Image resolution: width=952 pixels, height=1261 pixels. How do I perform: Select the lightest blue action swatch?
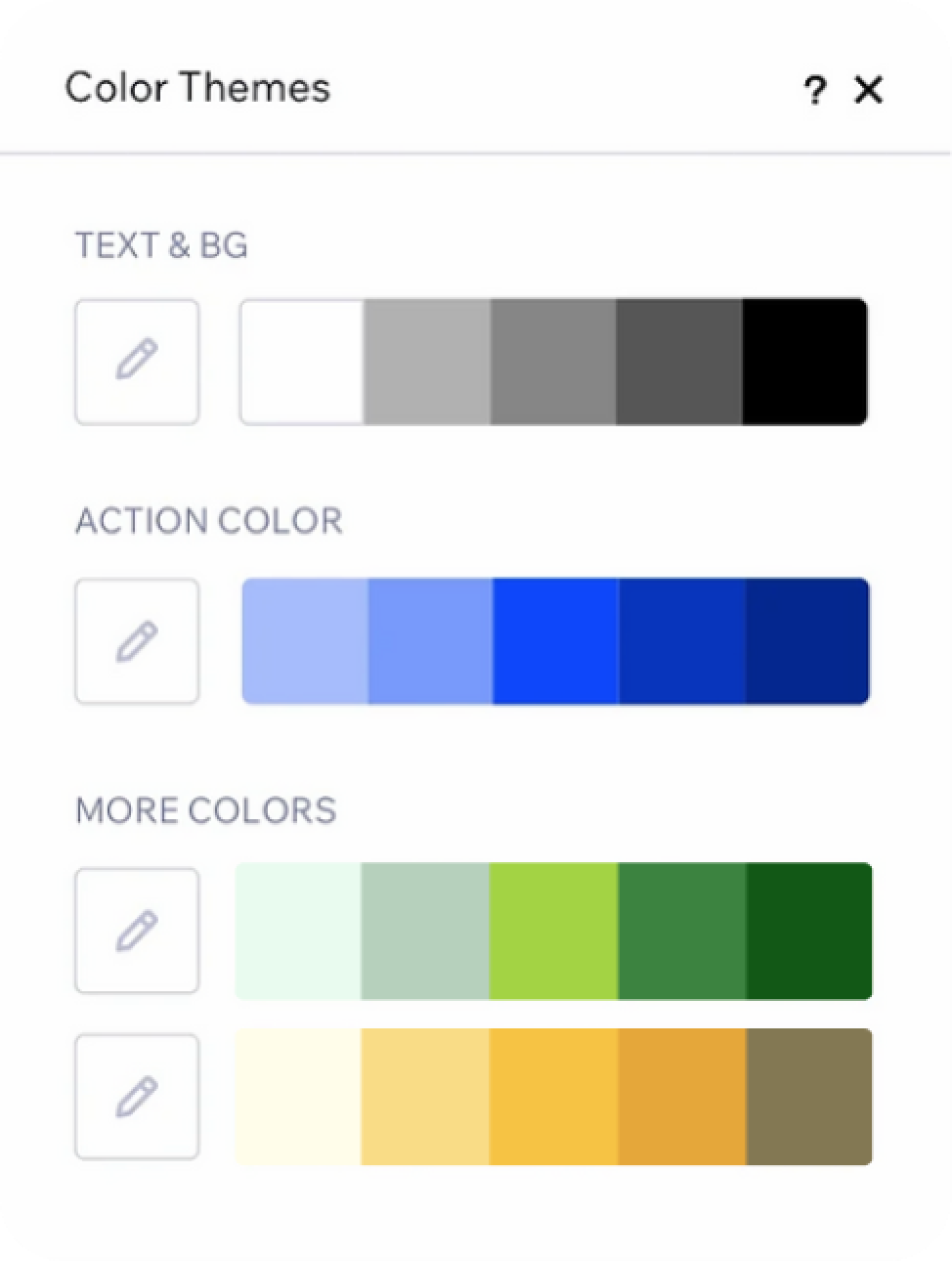click(305, 640)
